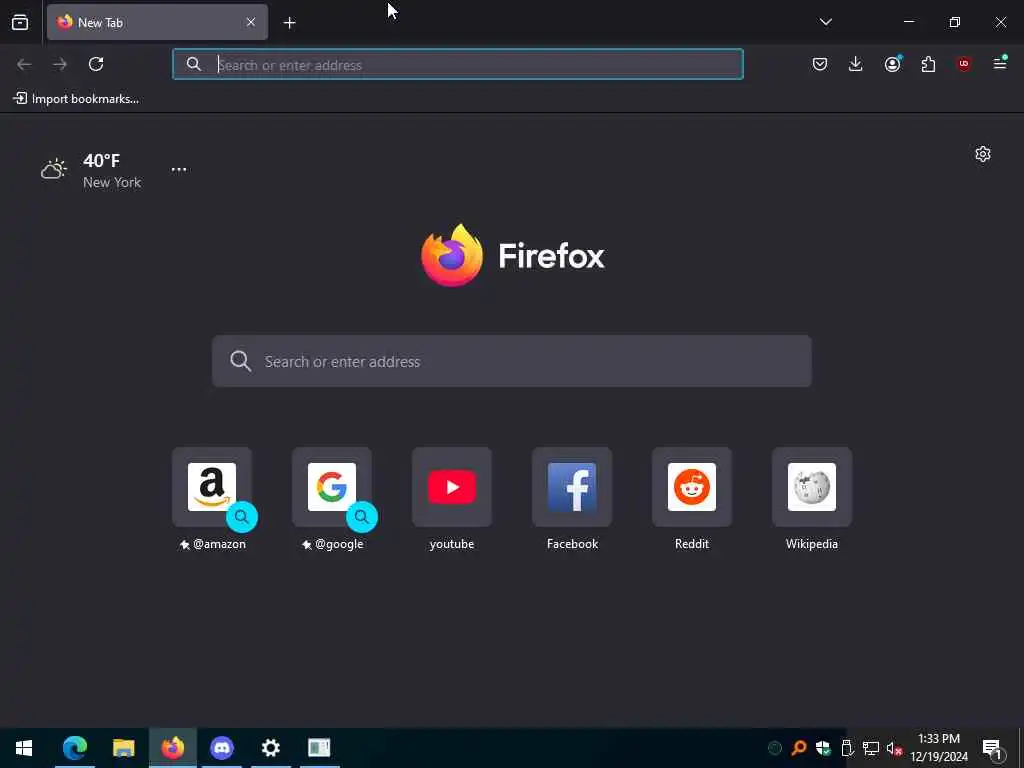Open the personalize new tab gear
This screenshot has width=1024, height=768.
983,154
